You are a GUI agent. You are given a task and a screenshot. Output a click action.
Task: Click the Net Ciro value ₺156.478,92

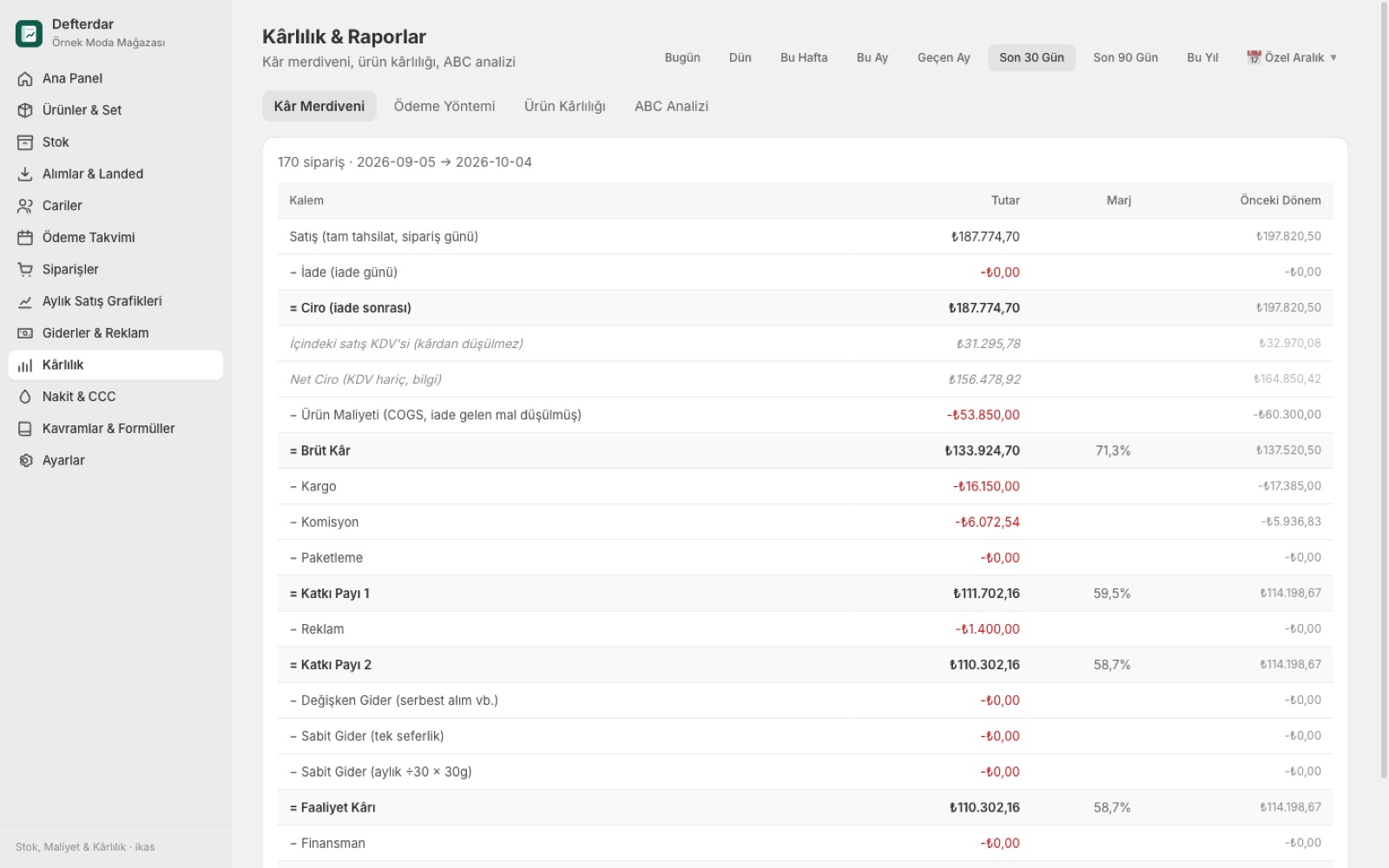coord(984,379)
